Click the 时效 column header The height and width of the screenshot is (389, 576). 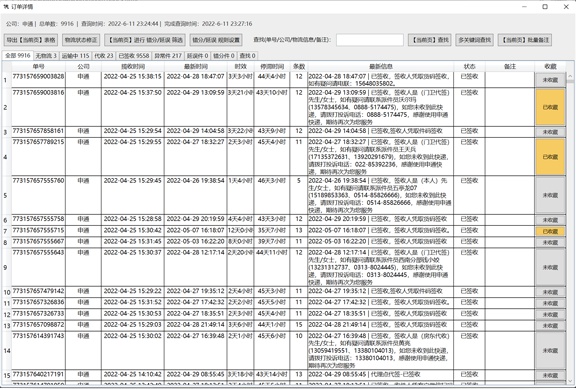click(240, 66)
